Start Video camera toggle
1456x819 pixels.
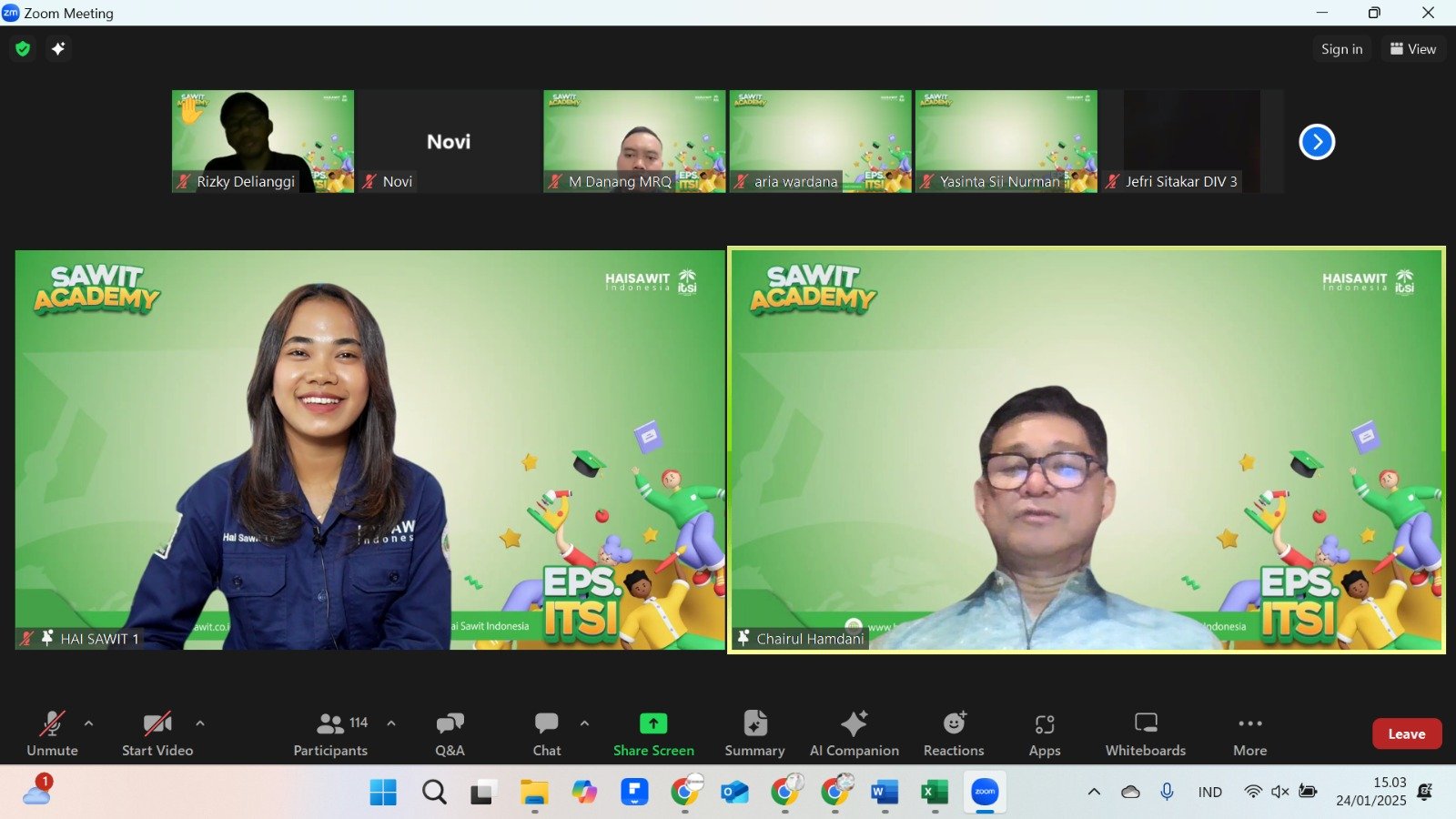tap(157, 733)
